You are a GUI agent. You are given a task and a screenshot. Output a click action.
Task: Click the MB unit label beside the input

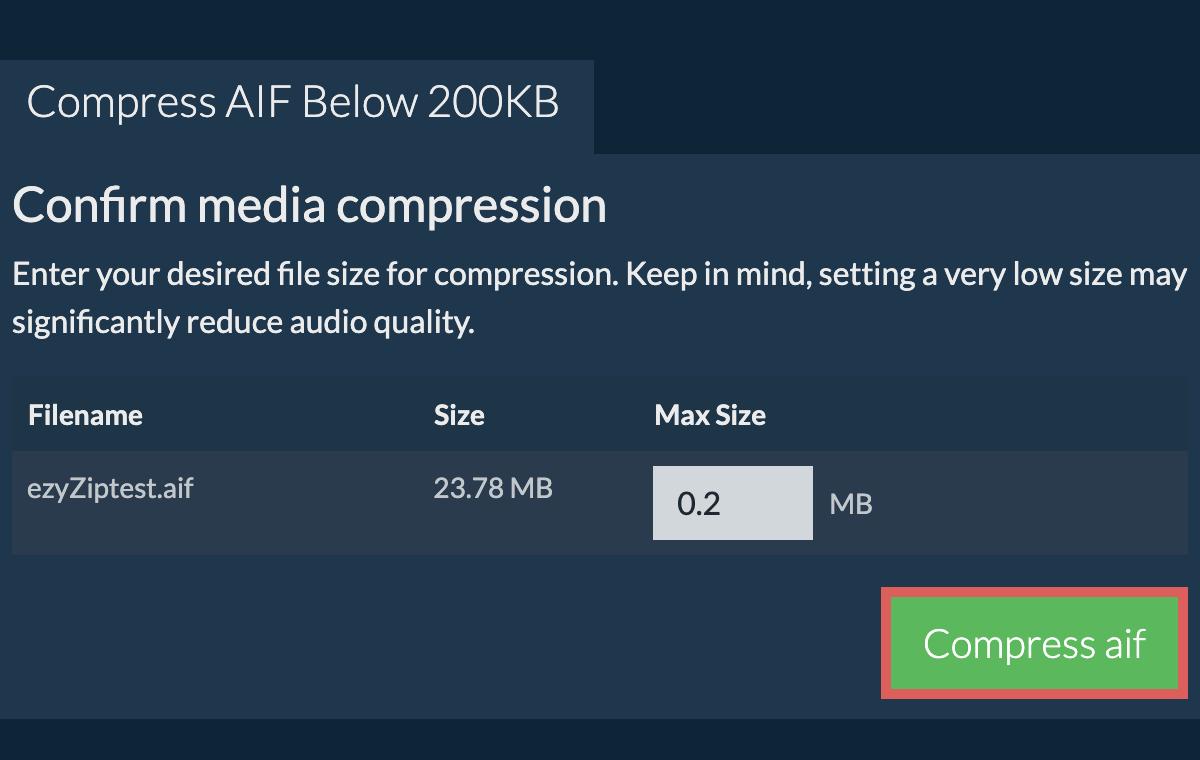click(x=851, y=504)
